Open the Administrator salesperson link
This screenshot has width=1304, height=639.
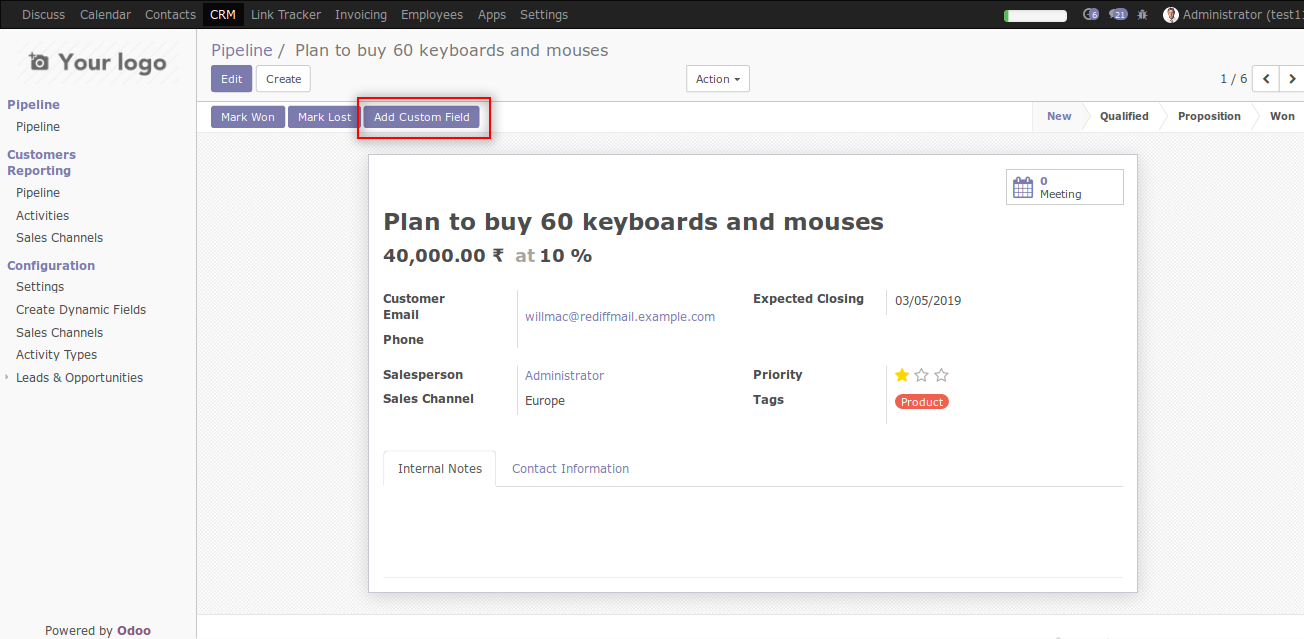(x=565, y=376)
